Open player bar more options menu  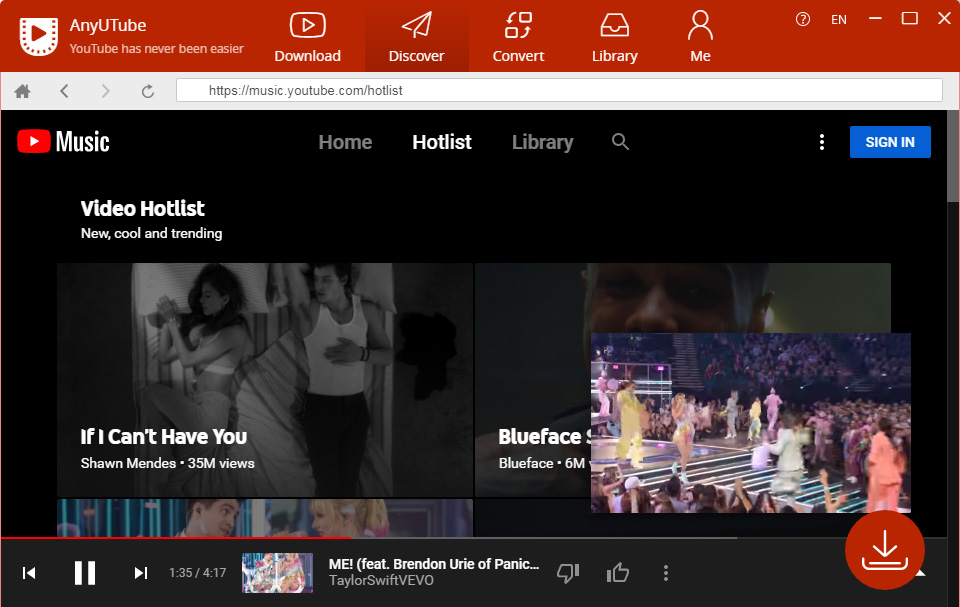(x=666, y=573)
